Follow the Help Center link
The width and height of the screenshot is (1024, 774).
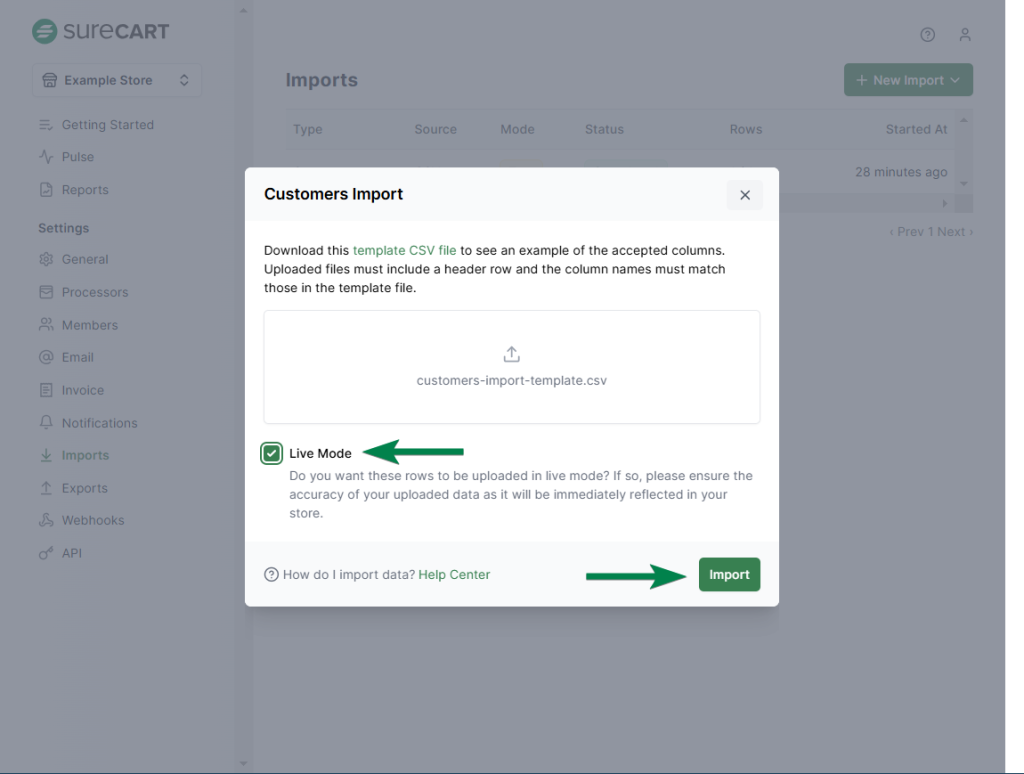(x=454, y=574)
